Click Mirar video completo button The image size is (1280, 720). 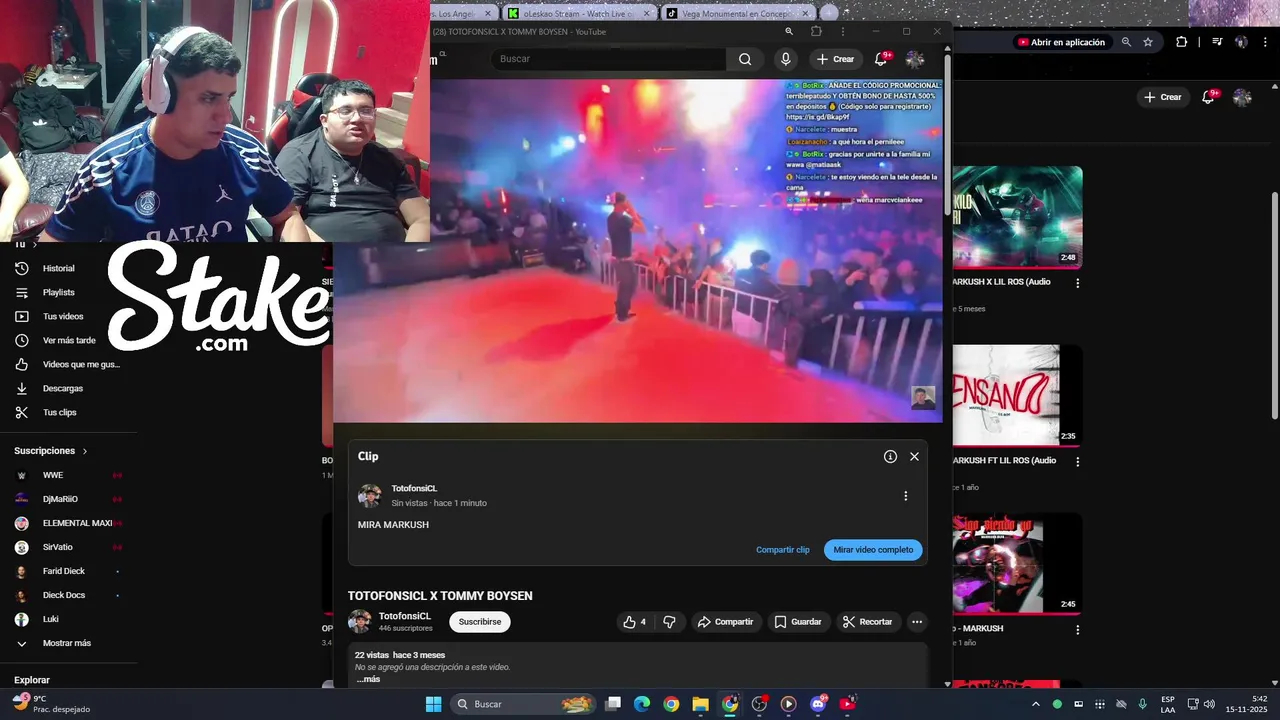(x=873, y=550)
